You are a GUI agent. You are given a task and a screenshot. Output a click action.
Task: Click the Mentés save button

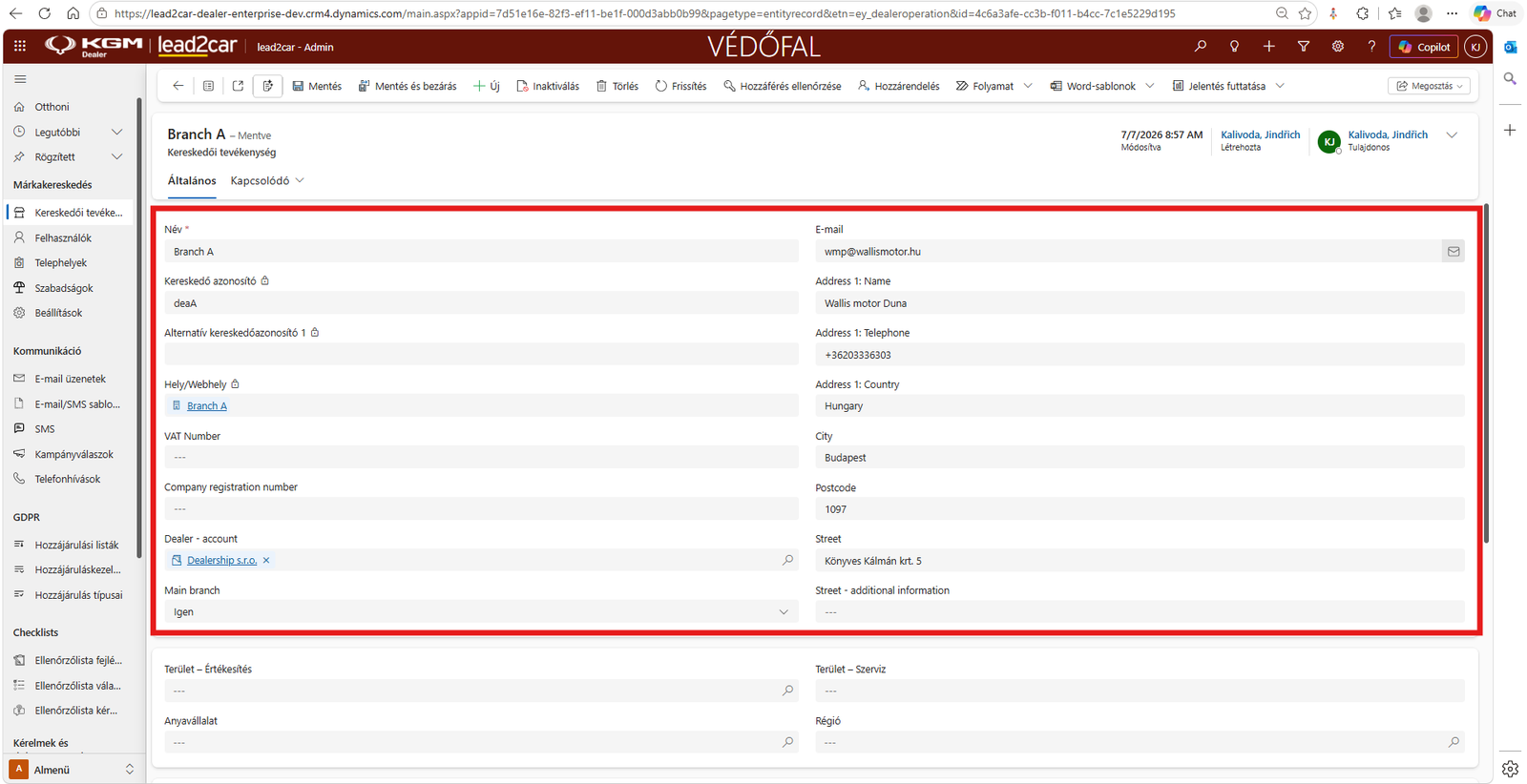(317, 86)
